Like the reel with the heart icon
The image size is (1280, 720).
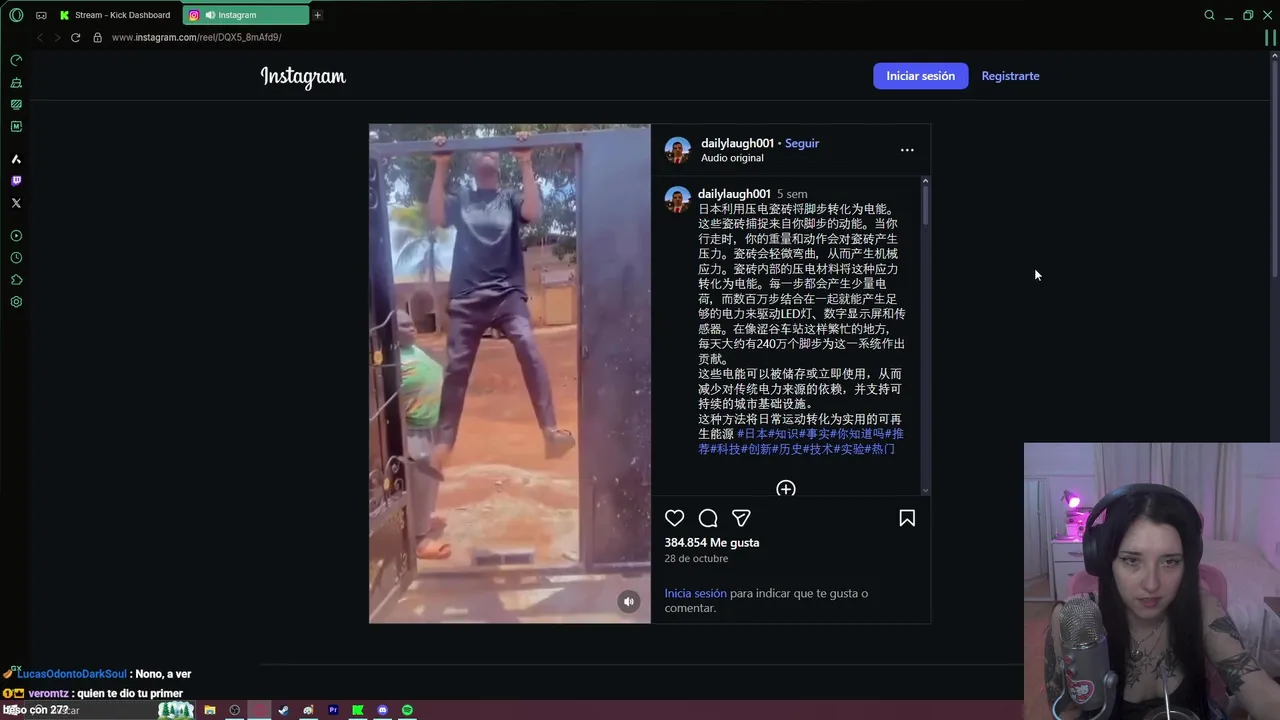point(675,518)
